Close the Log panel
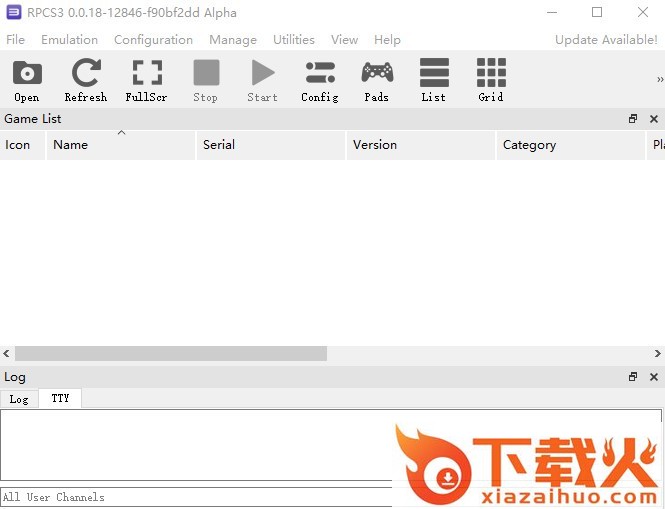The image size is (665, 509). click(654, 377)
